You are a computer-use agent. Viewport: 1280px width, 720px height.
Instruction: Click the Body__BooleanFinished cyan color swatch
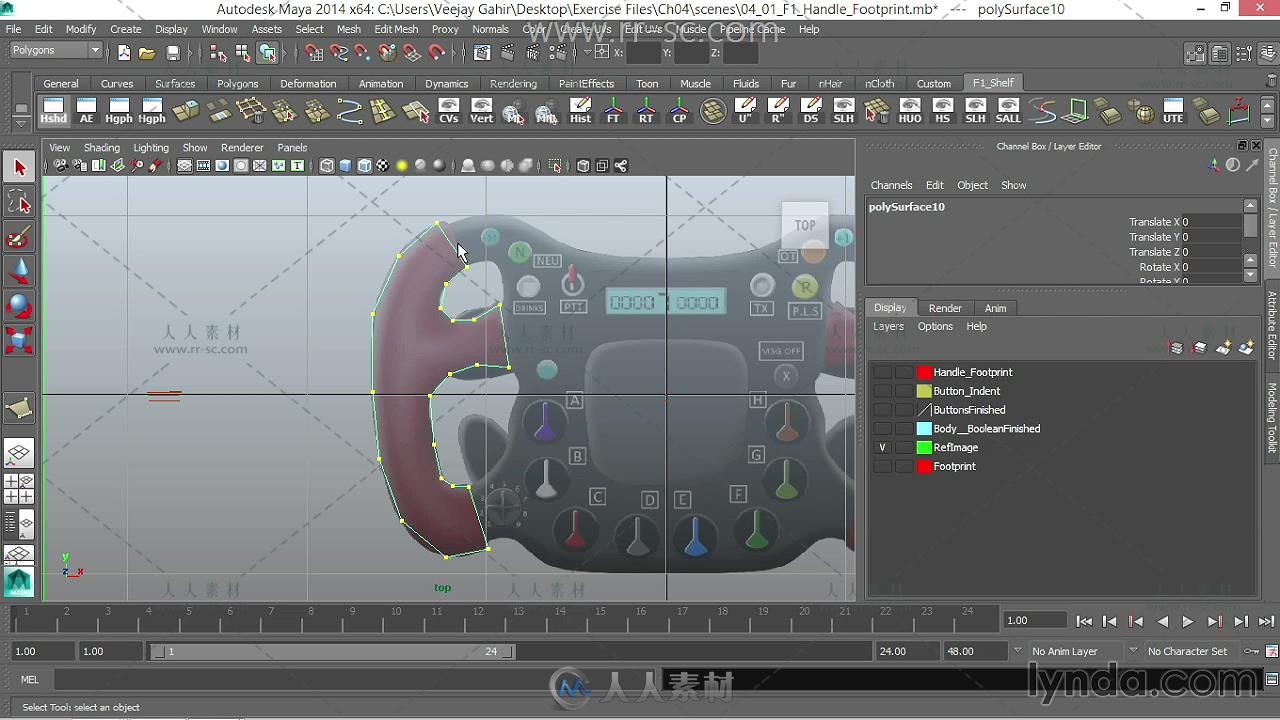click(x=925, y=429)
